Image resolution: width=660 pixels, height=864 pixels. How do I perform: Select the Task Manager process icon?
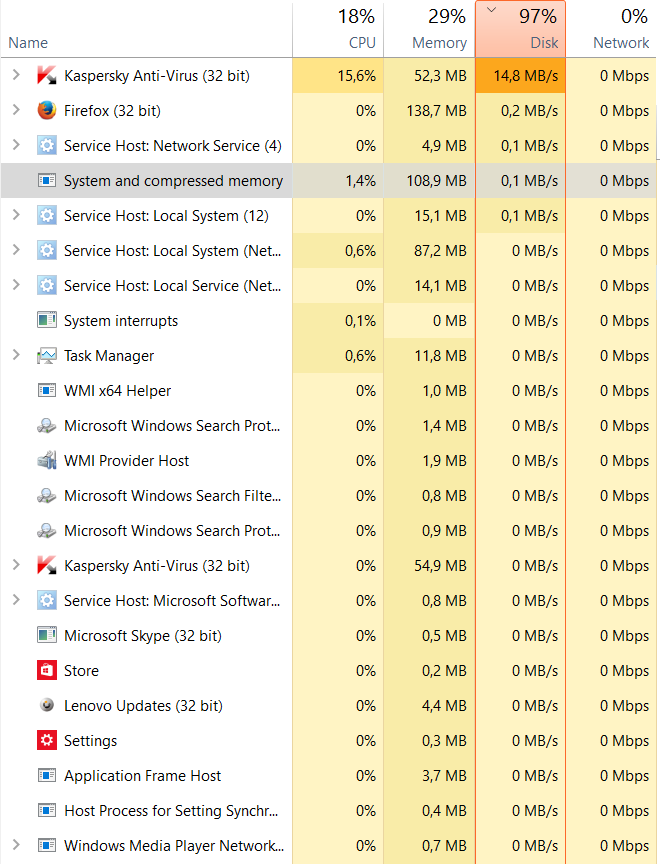pyautogui.click(x=47, y=356)
